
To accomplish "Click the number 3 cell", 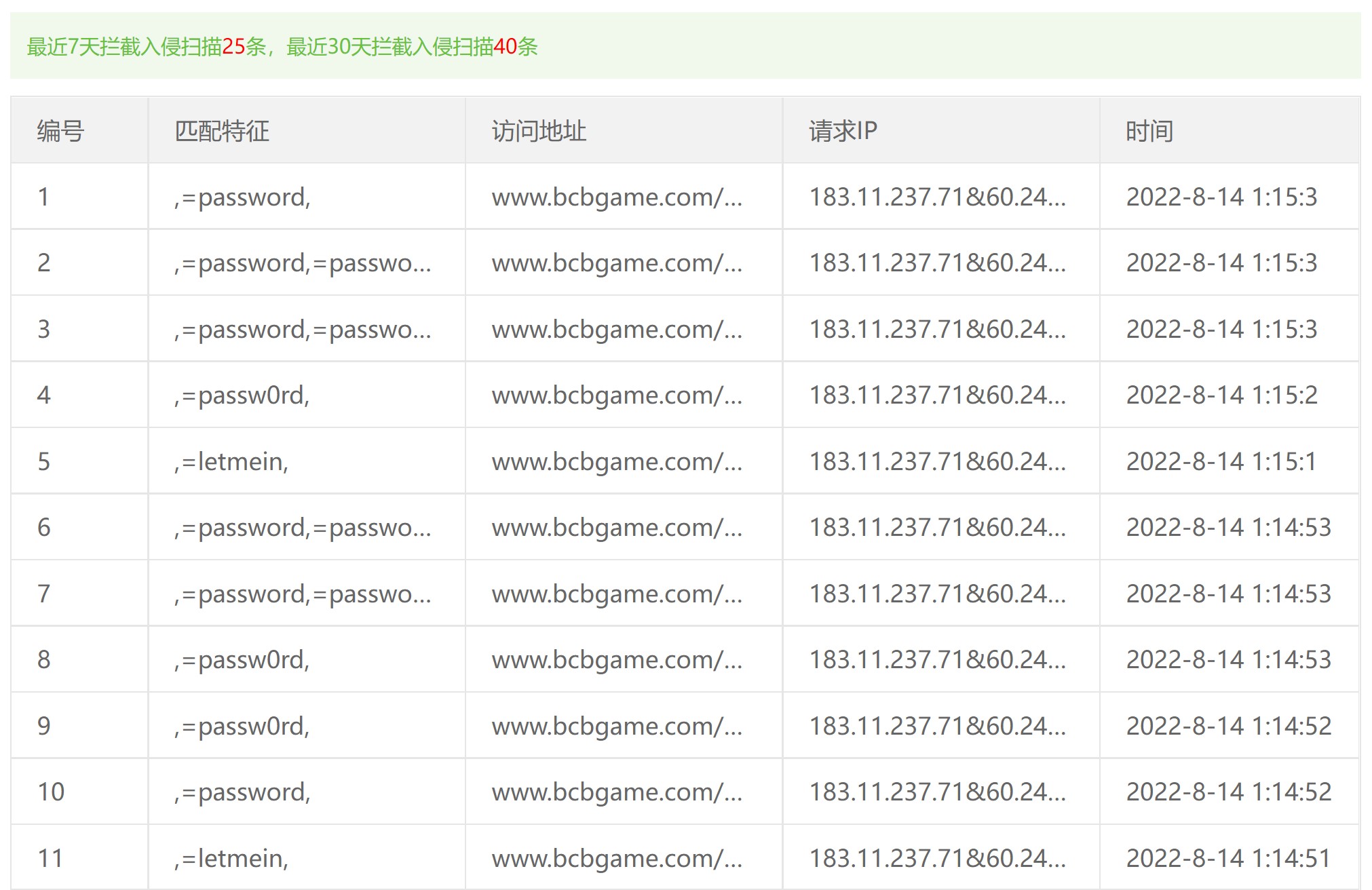I will (x=43, y=330).
